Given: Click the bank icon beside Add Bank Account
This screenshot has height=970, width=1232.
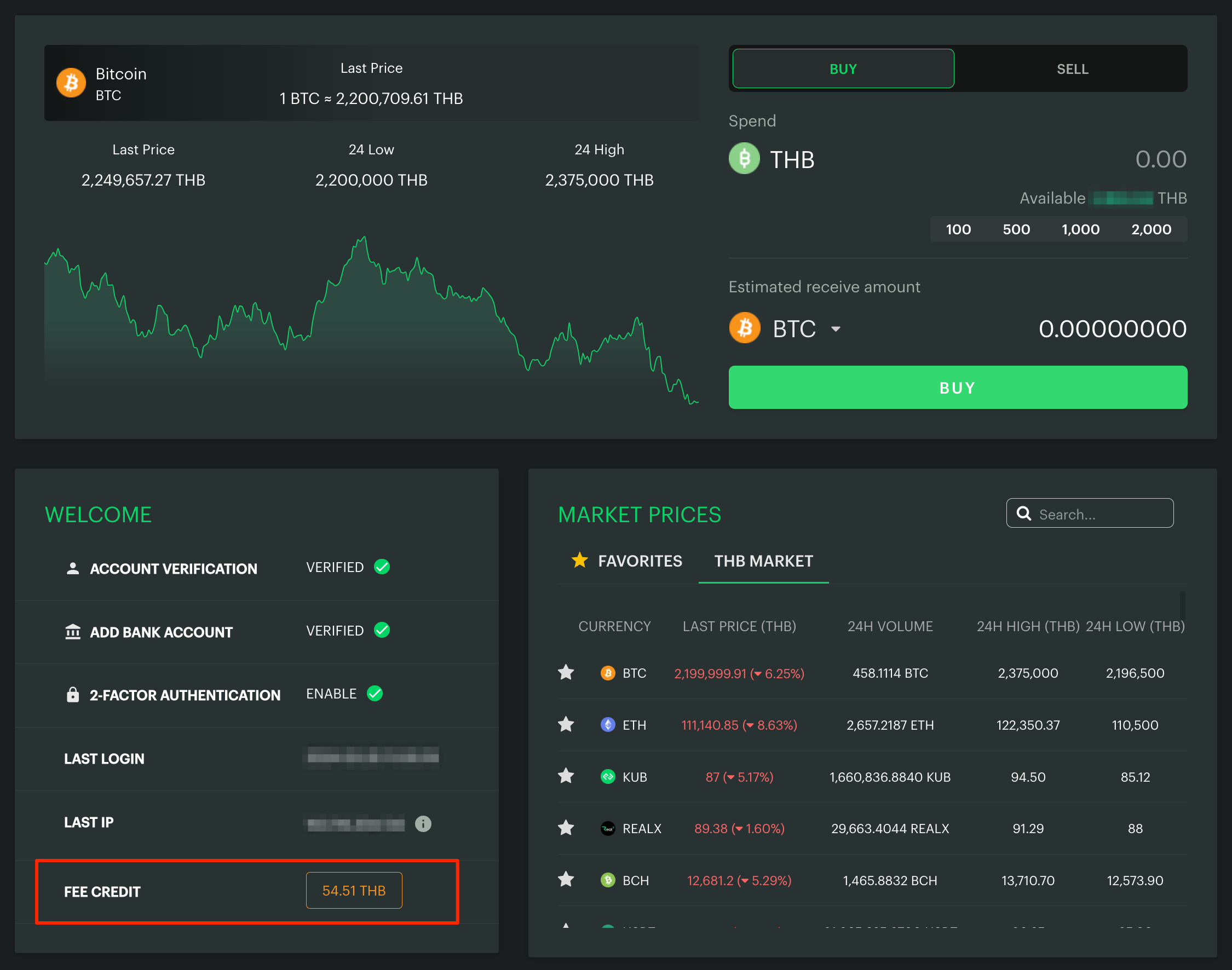Looking at the screenshot, I should [x=73, y=631].
